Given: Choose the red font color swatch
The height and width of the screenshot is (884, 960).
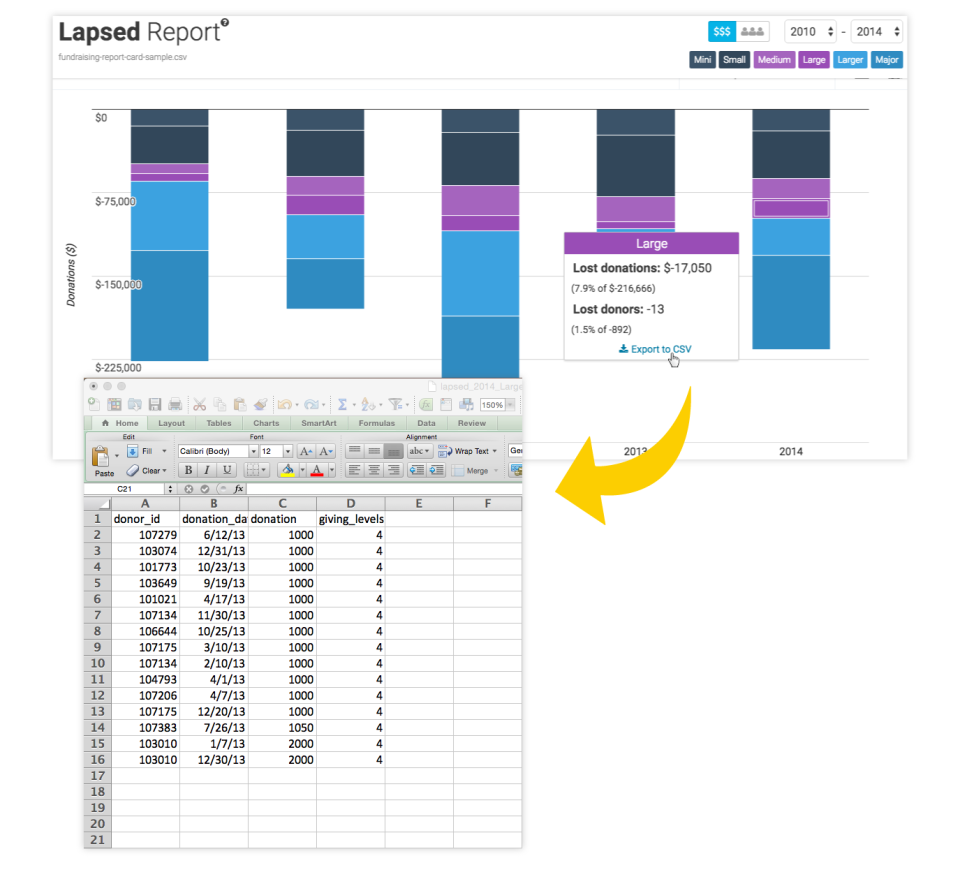Looking at the screenshot, I should click(316, 470).
